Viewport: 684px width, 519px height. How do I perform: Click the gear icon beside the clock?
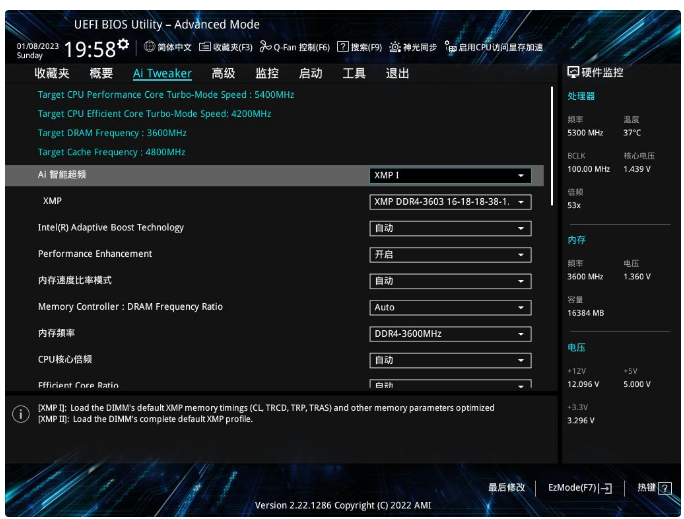point(123,44)
